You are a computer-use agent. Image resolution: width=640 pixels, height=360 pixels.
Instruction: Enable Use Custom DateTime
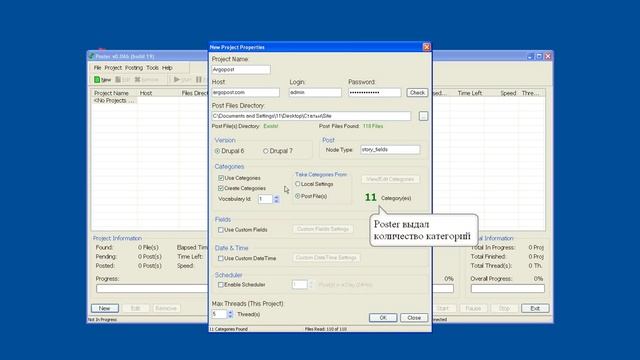click(x=221, y=258)
